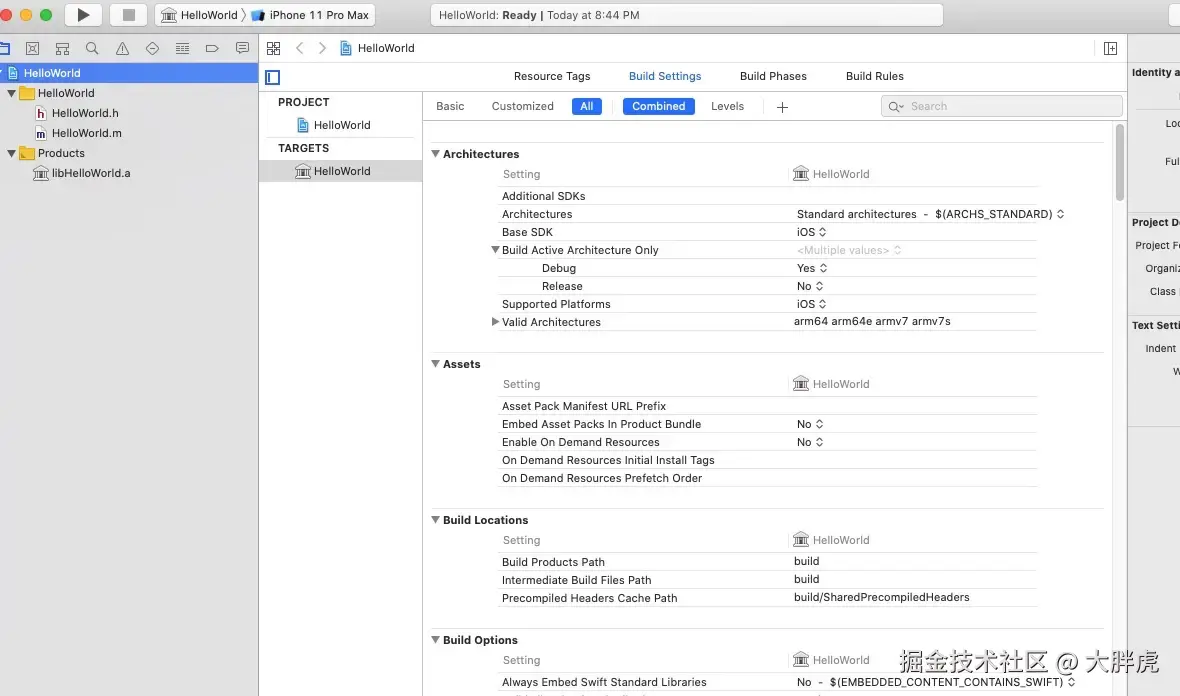The image size is (1180, 696).
Task: Switch to Build Phases tab
Action: pos(773,76)
